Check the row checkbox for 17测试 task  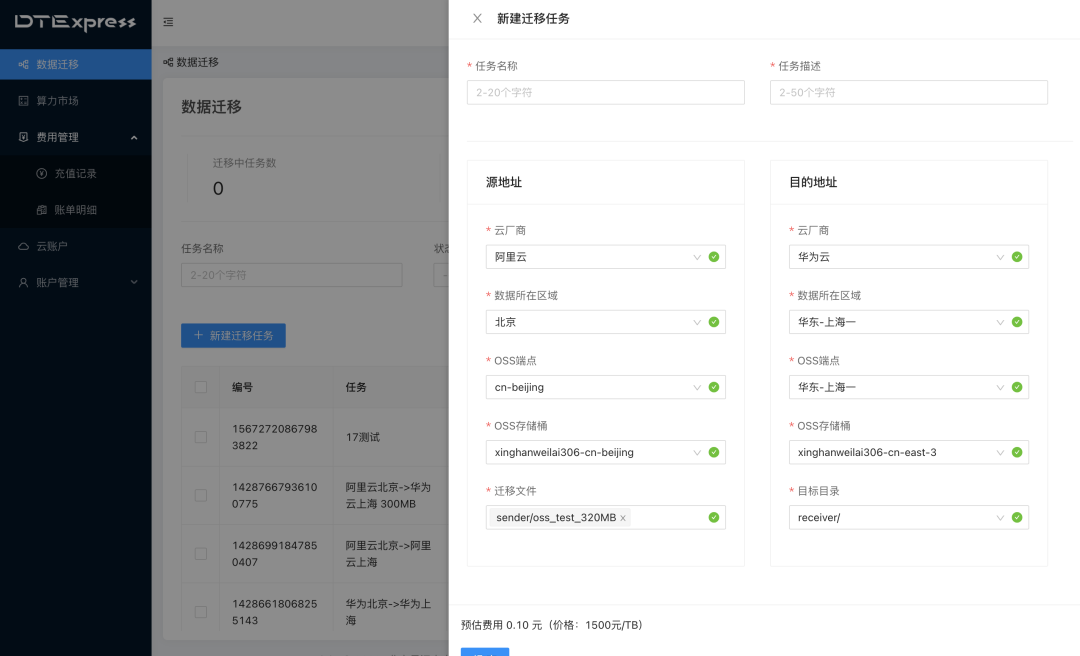click(x=201, y=437)
